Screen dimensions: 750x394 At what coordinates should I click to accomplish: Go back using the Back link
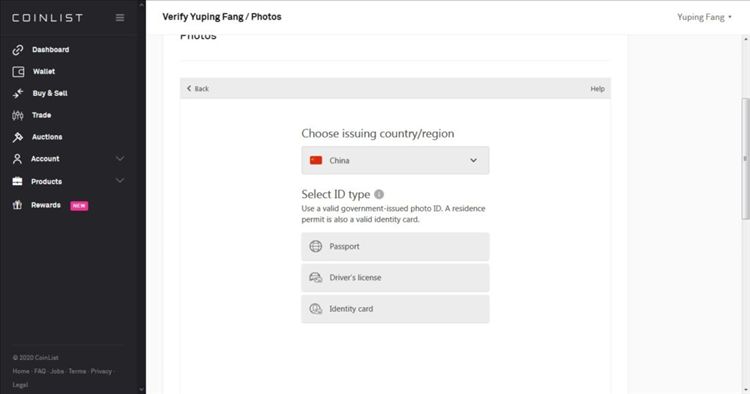[198, 88]
